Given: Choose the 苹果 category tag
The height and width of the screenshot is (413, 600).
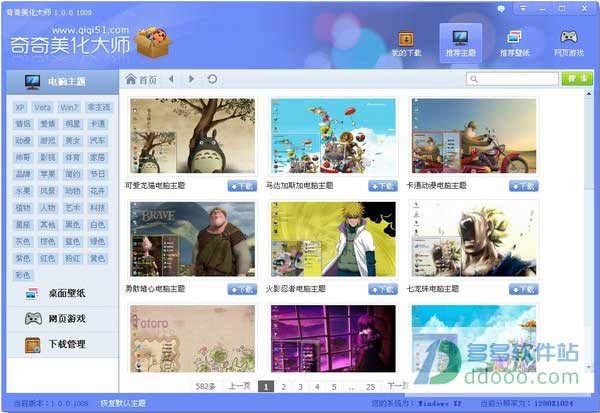Looking at the screenshot, I should (48, 175).
